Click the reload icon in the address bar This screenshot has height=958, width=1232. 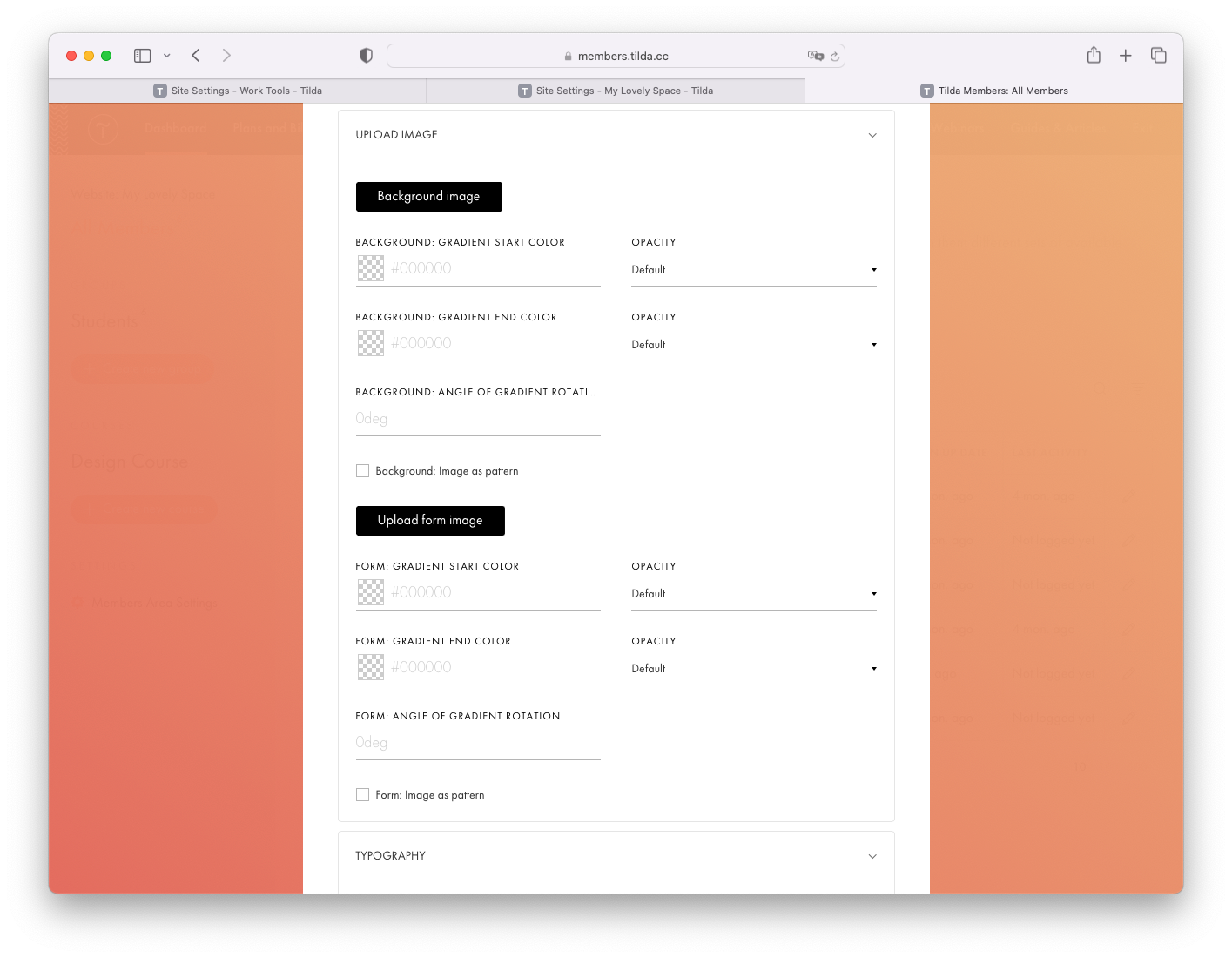click(834, 56)
